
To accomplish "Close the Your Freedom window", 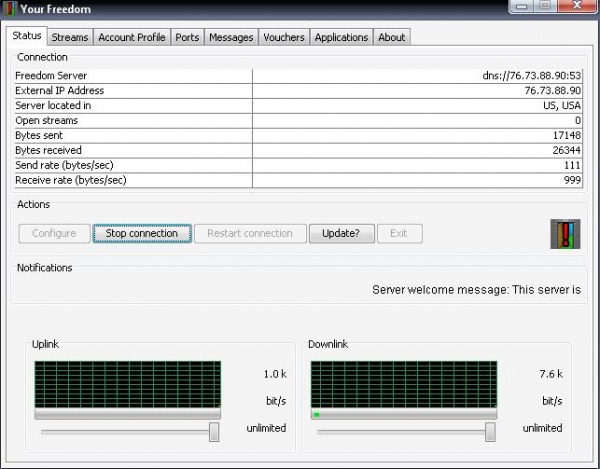I will [x=577, y=6].
